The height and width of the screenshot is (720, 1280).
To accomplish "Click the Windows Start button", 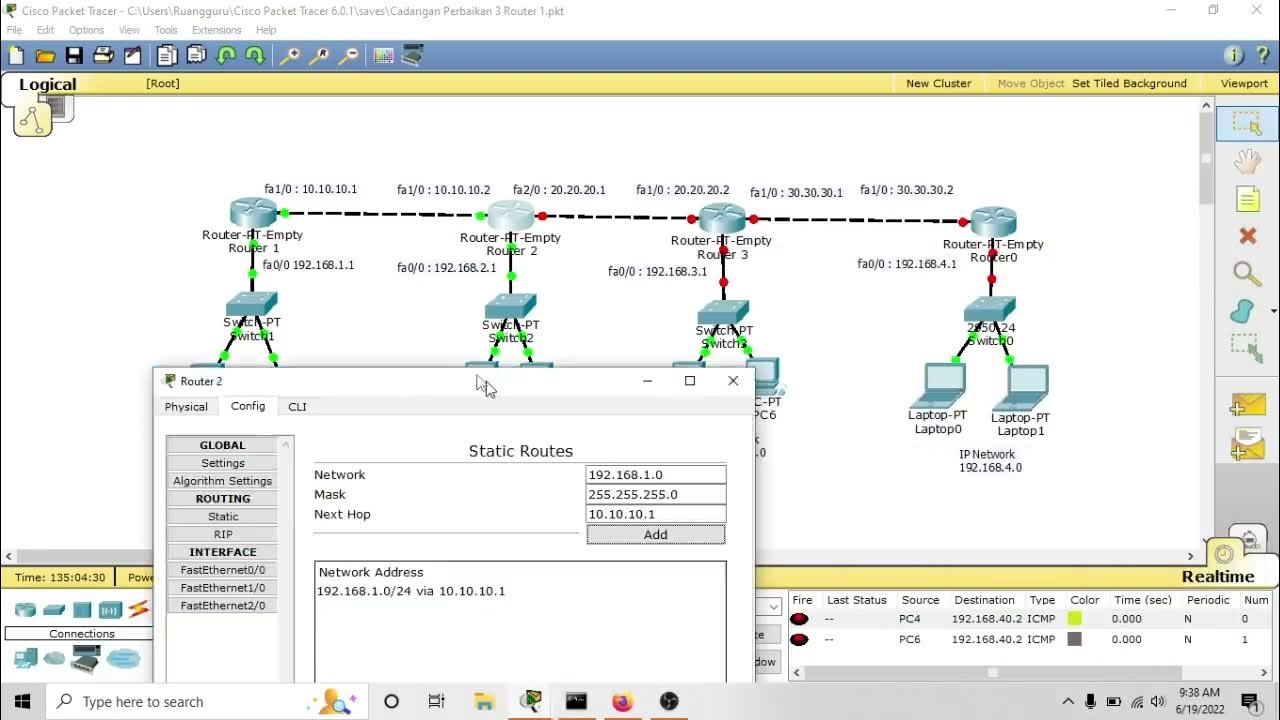I will coord(23,702).
